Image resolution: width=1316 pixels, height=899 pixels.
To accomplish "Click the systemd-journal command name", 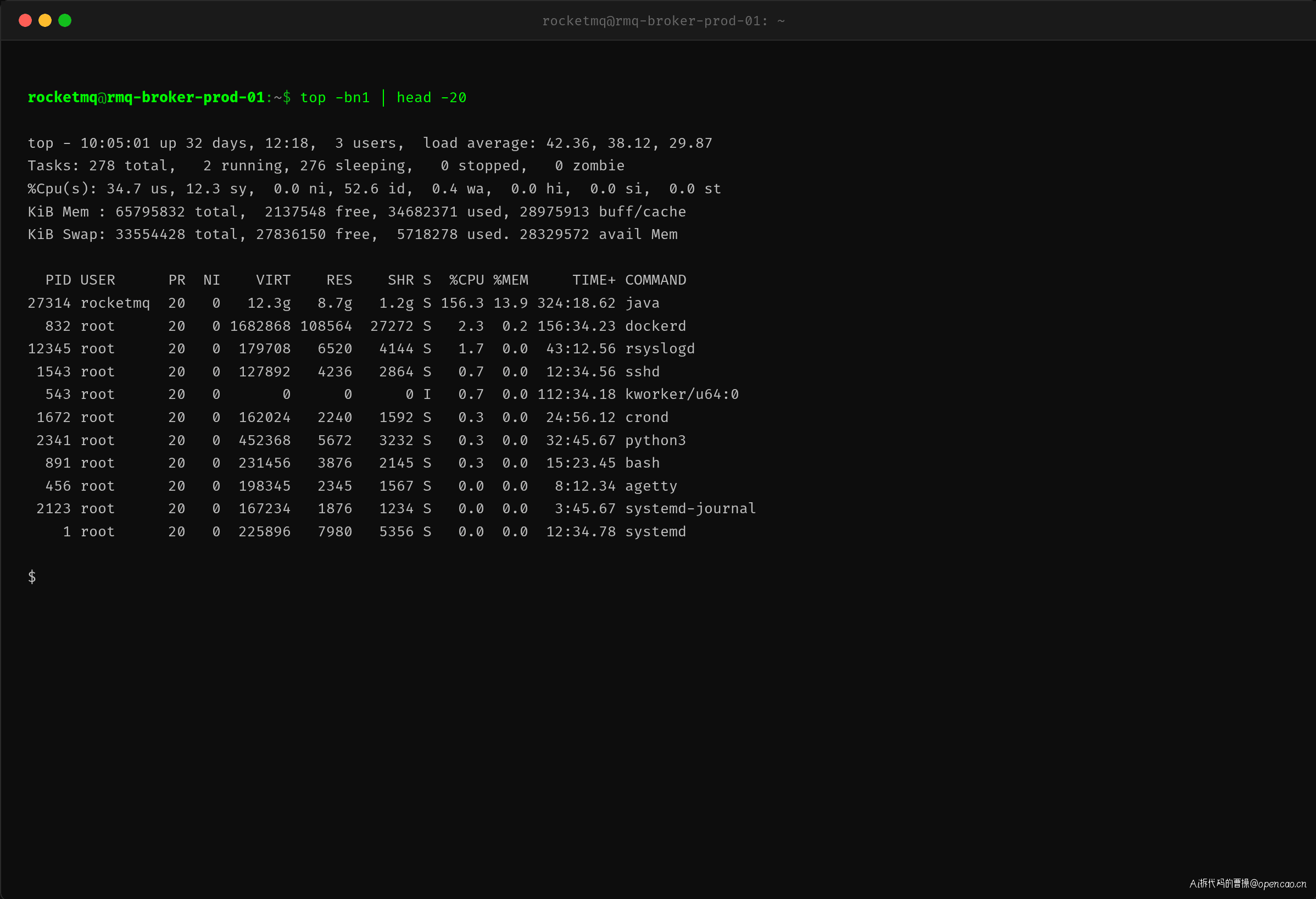I will coord(690,509).
